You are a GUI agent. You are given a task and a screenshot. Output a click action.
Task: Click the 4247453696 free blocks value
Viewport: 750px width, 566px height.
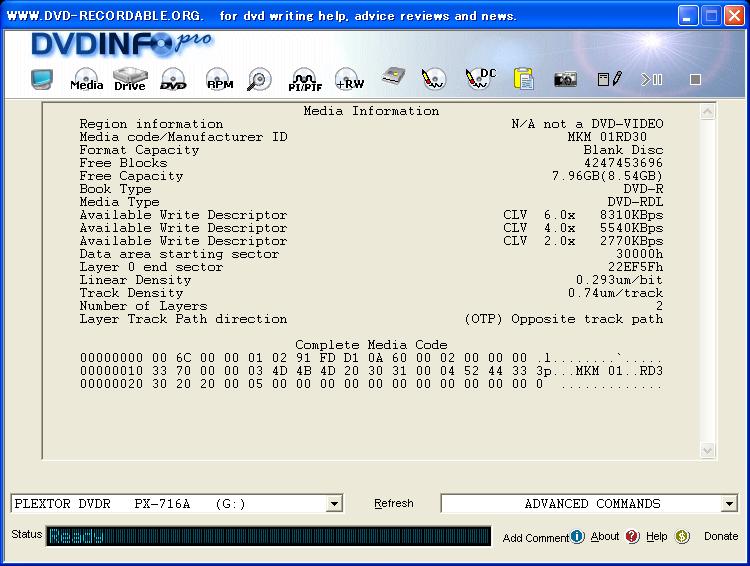point(623,163)
